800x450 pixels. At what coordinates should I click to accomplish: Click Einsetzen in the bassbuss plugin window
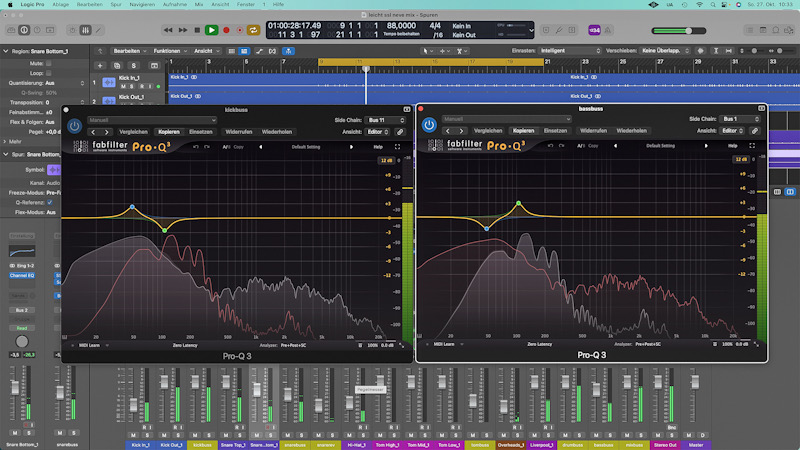pyautogui.click(x=555, y=131)
